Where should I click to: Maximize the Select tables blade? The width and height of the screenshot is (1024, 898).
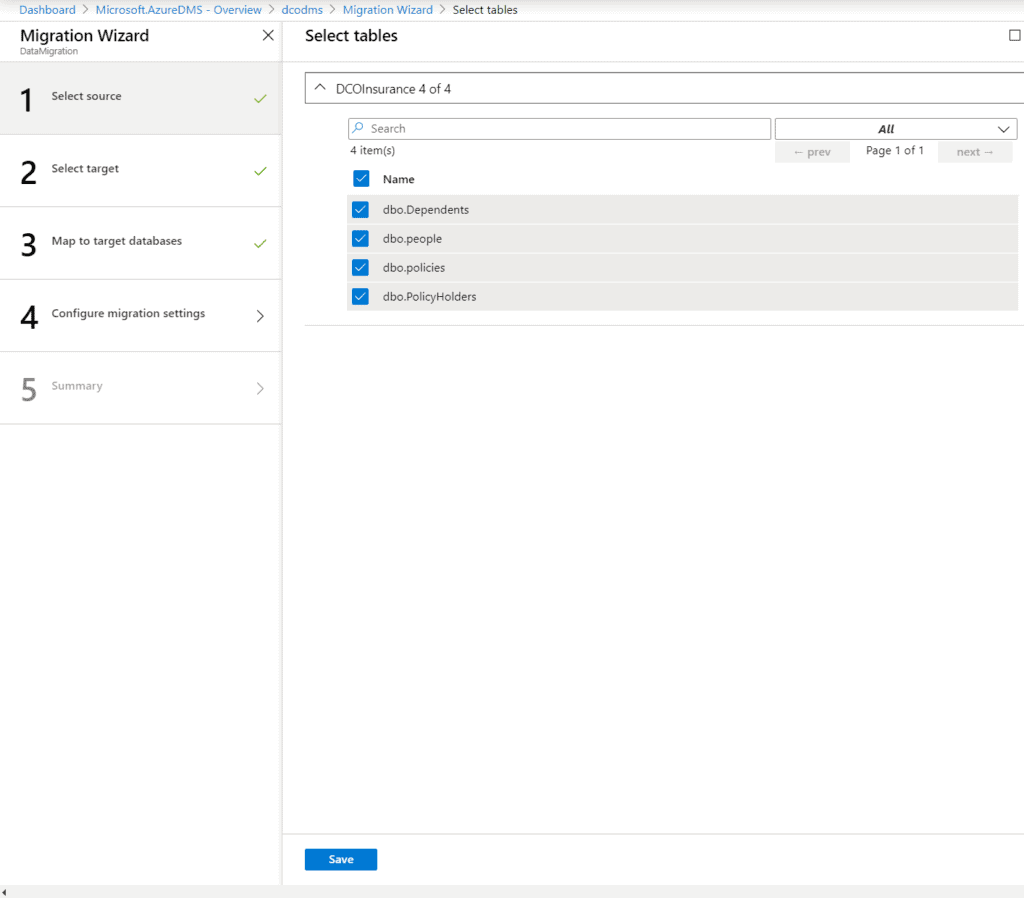pos(1015,35)
